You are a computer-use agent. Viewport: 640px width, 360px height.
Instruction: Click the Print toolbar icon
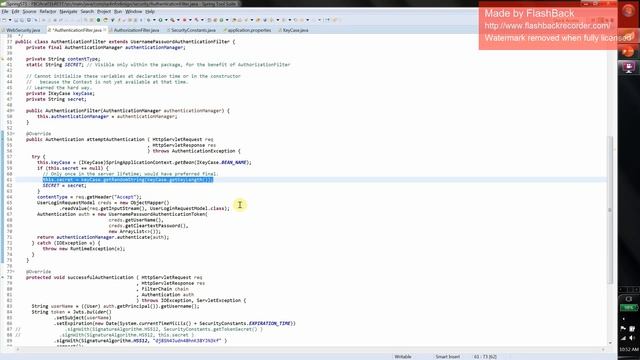pos(29,20)
